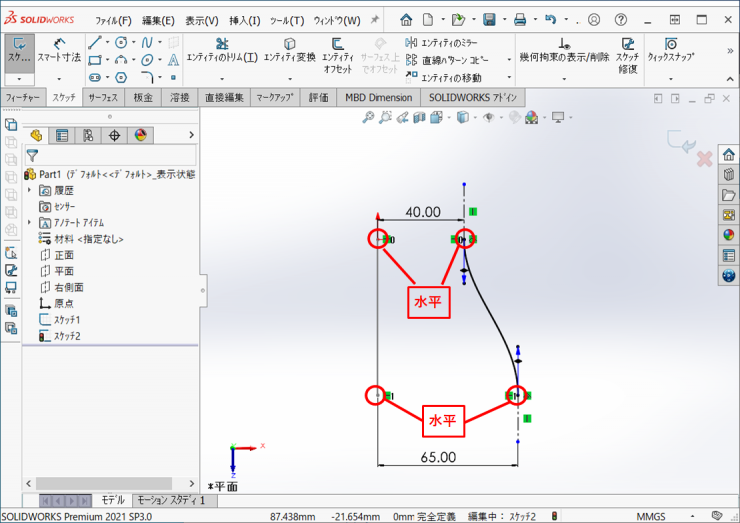Open the 挿入(I) Insert menu
This screenshot has height=523, width=740.
coord(244,20)
